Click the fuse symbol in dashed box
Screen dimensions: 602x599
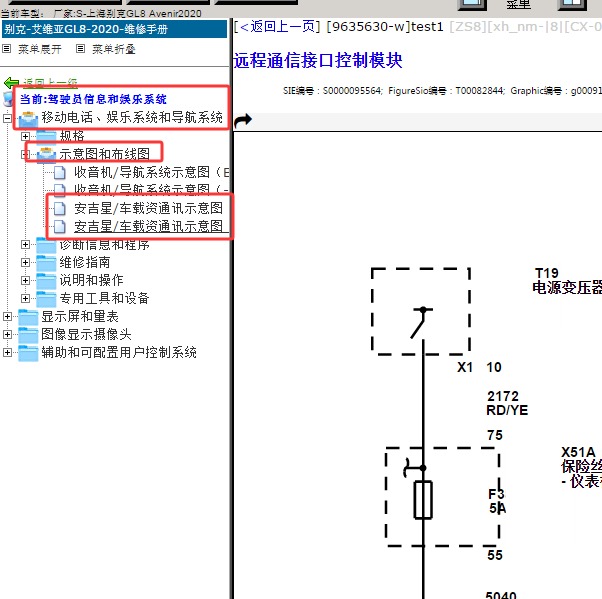click(423, 500)
